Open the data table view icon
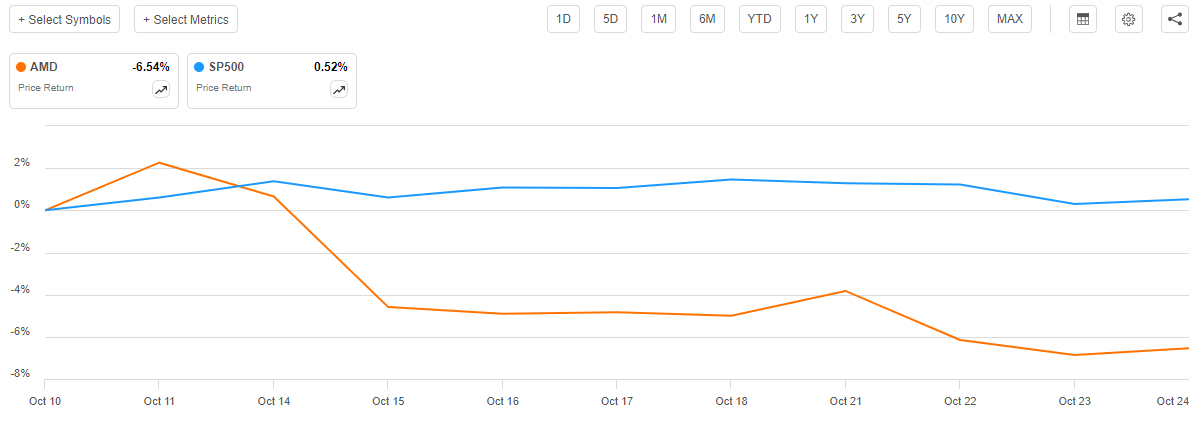The height and width of the screenshot is (425, 1201). [x=1081, y=19]
